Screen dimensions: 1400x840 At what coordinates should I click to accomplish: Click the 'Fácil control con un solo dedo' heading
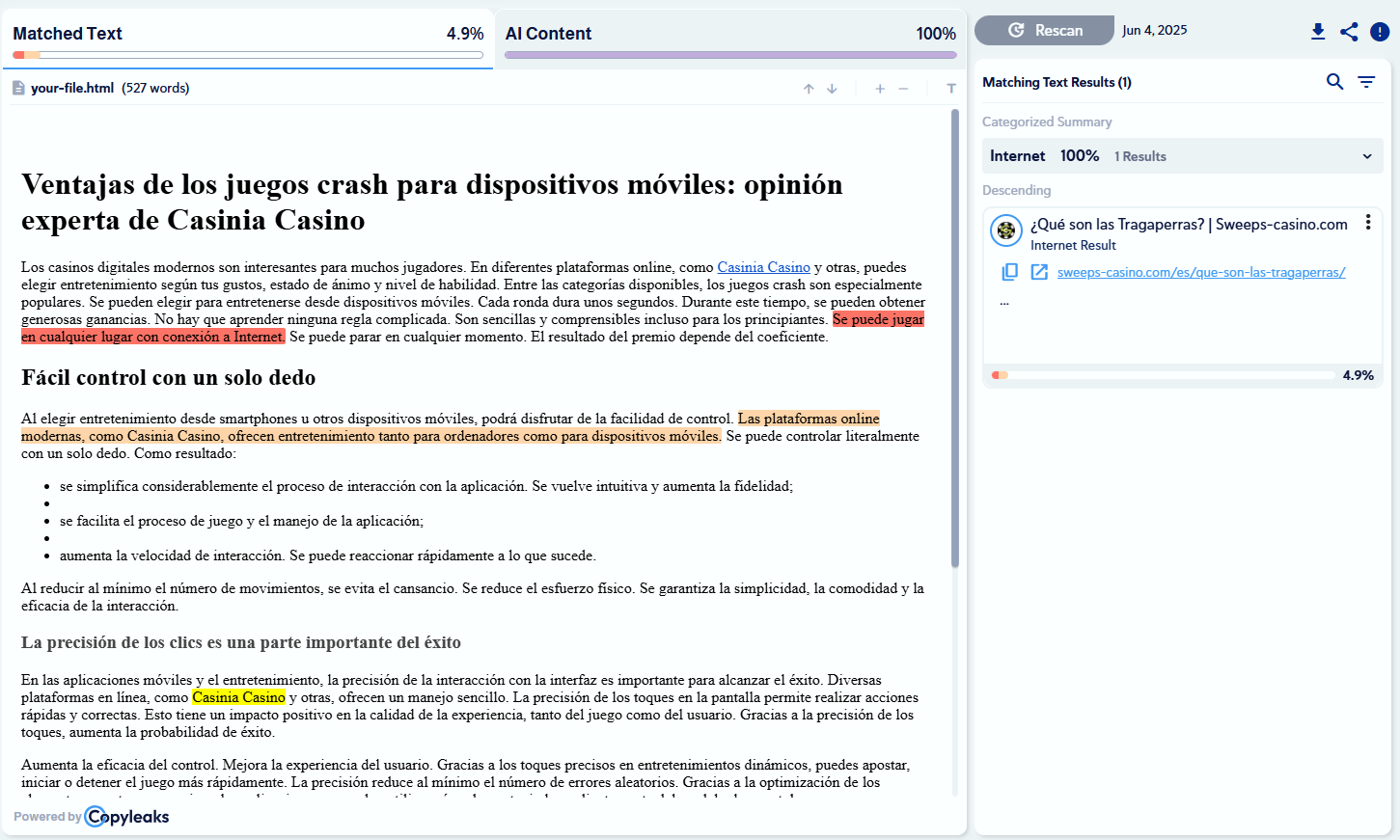pyautogui.click(x=169, y=377)
